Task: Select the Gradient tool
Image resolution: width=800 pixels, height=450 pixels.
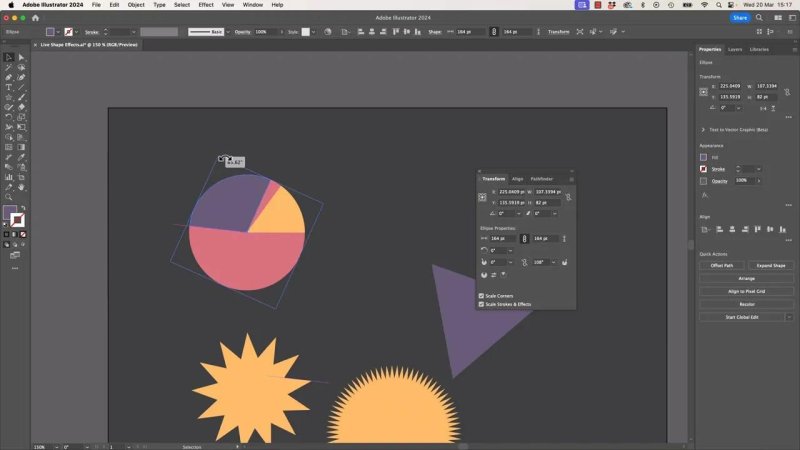Action: 21,147
